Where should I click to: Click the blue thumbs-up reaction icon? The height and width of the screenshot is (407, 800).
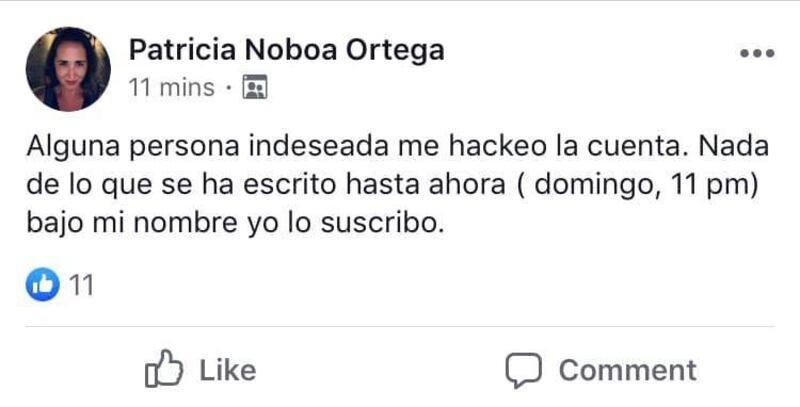tap(42, 285)
